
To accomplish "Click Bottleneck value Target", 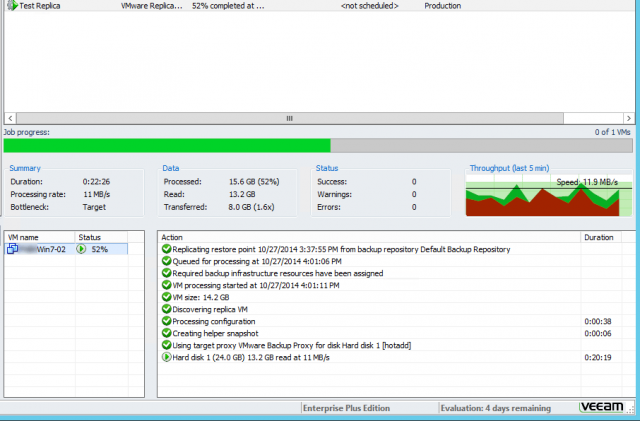I will tap(94, 207).
